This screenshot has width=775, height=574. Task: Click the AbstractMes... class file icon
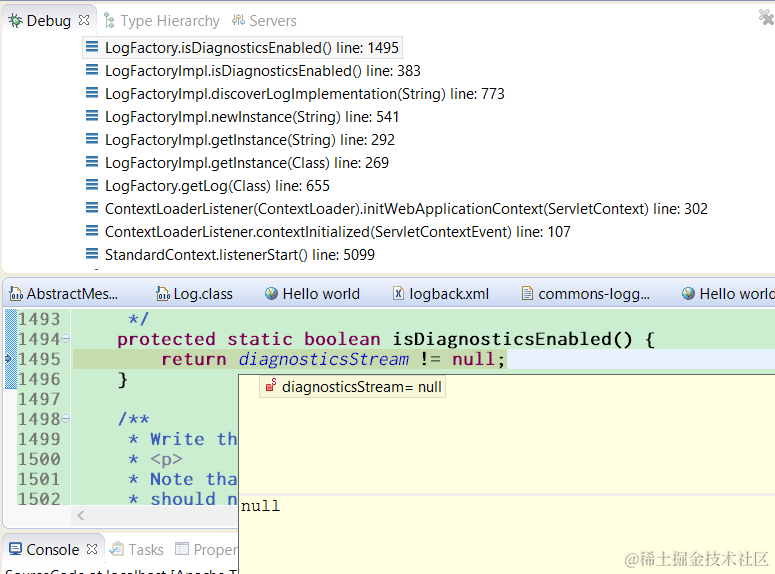point(16,294)
